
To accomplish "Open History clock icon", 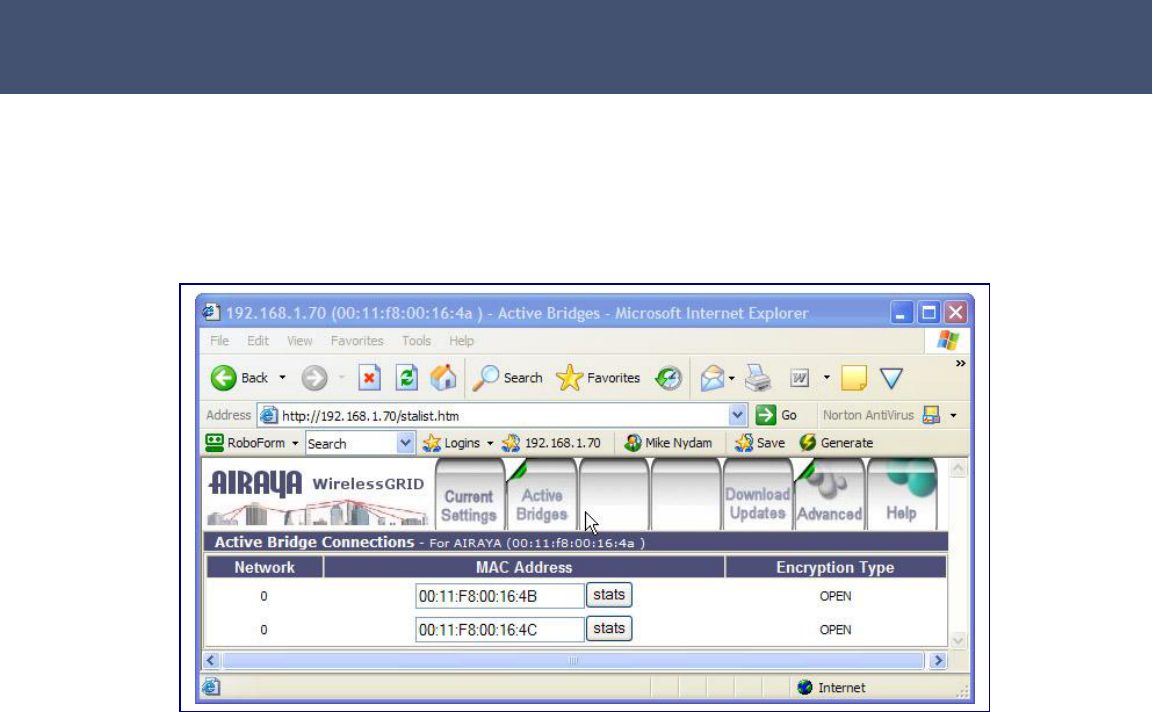I will tap(668, 378).
